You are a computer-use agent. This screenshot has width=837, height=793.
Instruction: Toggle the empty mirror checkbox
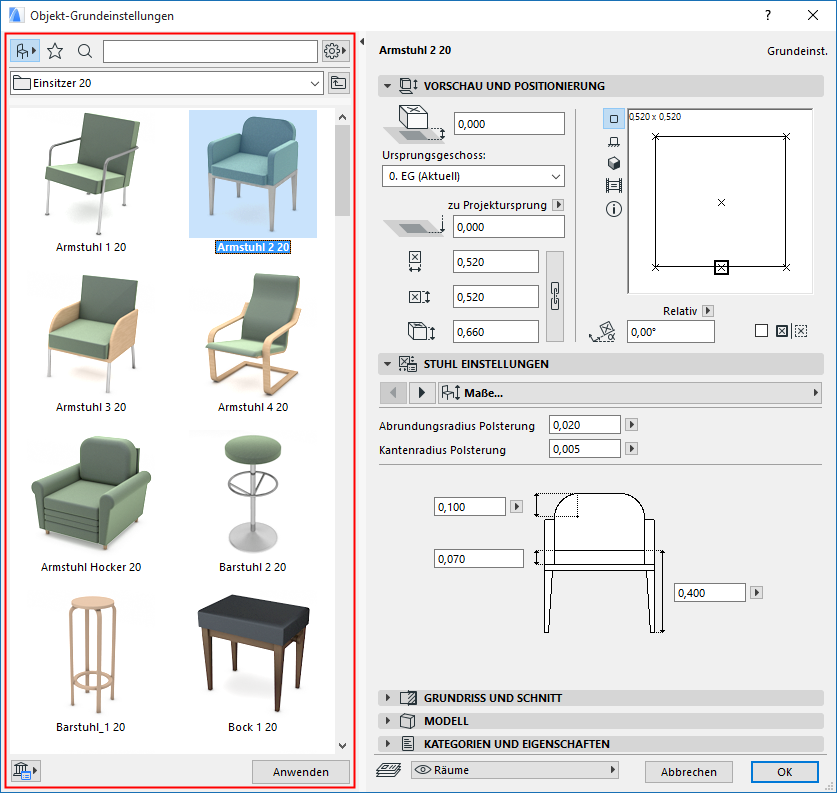point(761,331)
